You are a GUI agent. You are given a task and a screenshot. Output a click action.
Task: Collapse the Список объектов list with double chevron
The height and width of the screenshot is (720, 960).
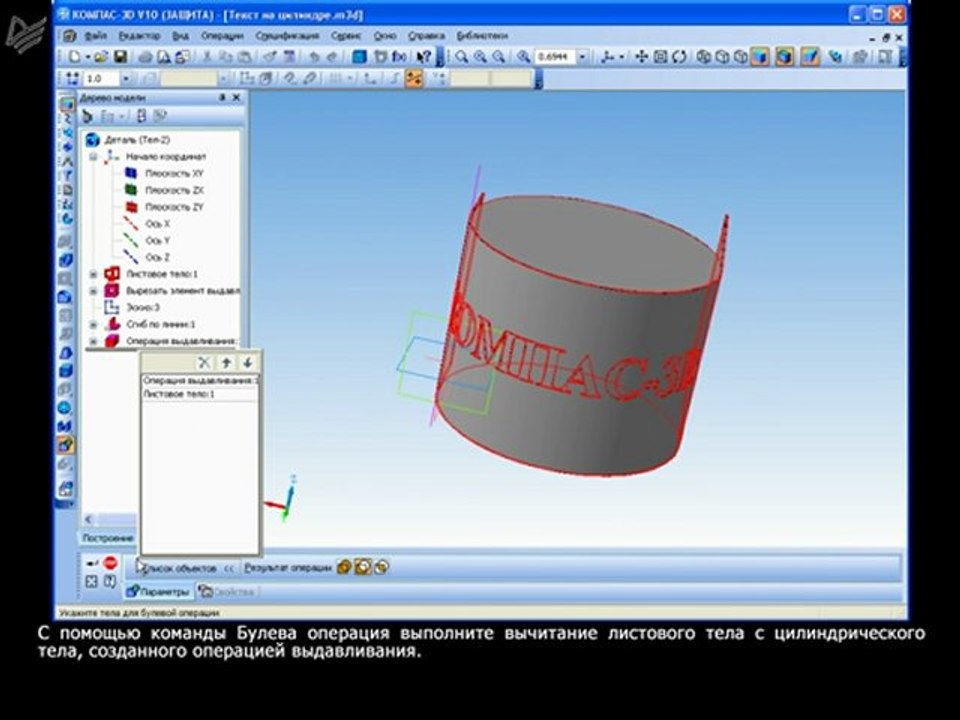[228, 569]
